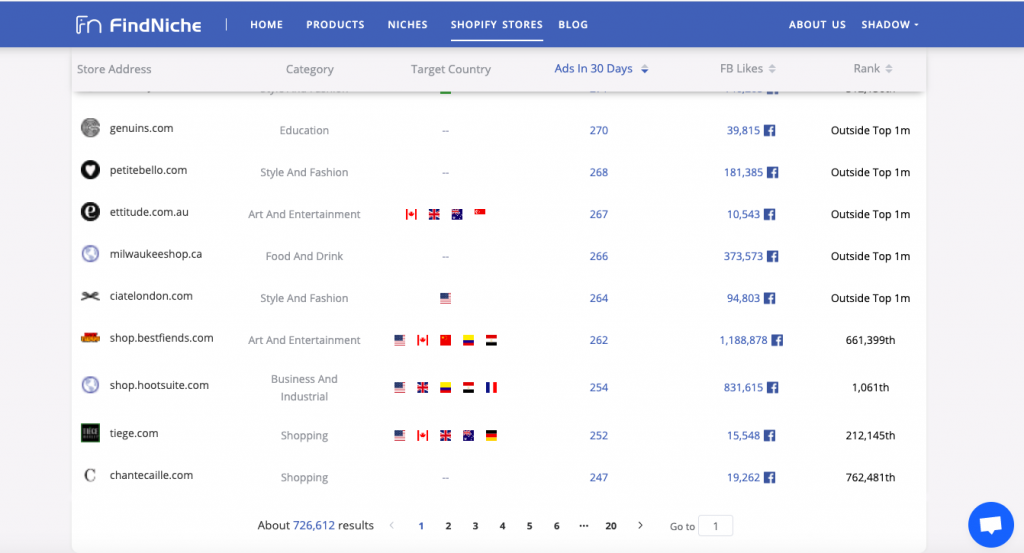Click the tiege.com favicon
The height and width of the screenshot is (553, 1024).
(90, 433)
